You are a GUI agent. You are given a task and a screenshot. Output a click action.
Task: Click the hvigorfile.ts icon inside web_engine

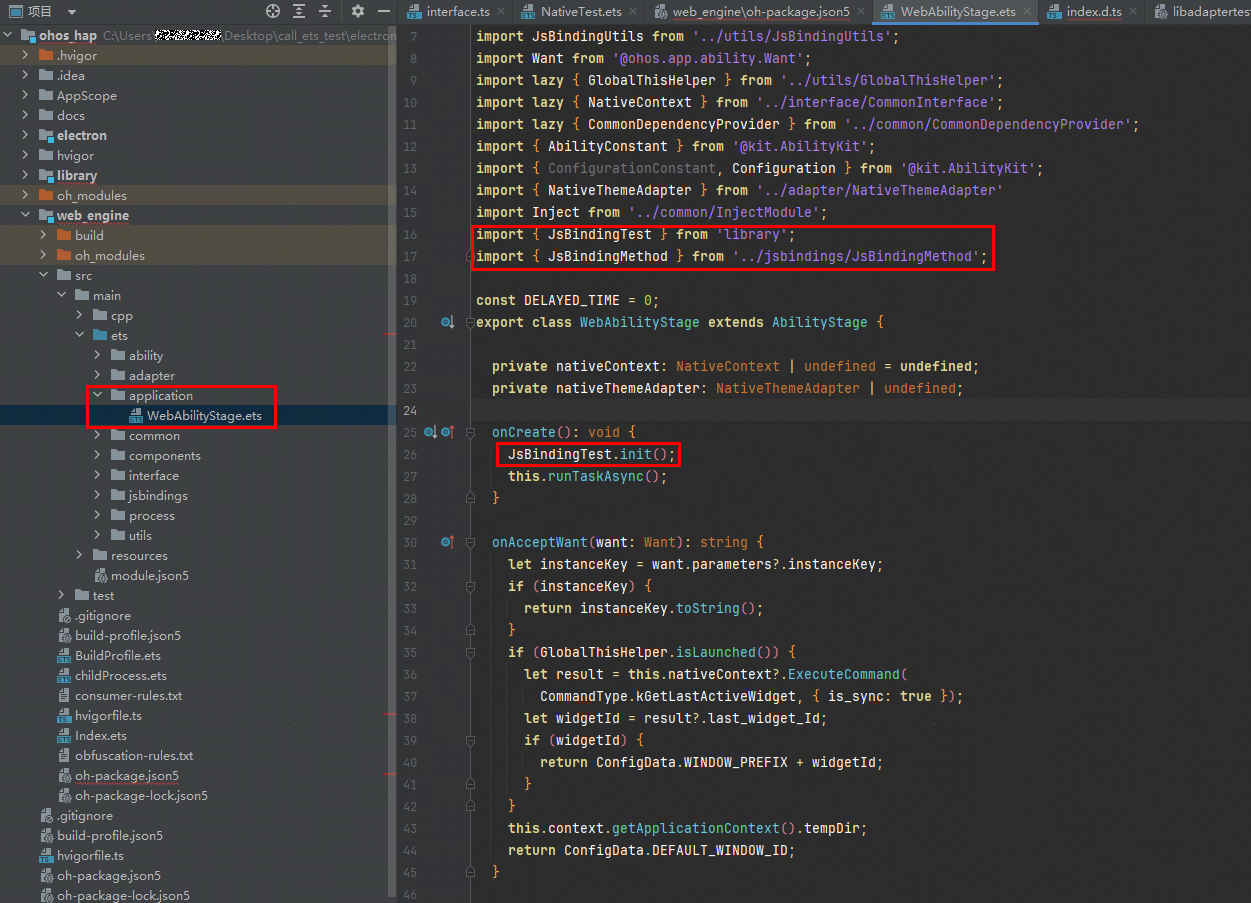[x=64, y=716]
